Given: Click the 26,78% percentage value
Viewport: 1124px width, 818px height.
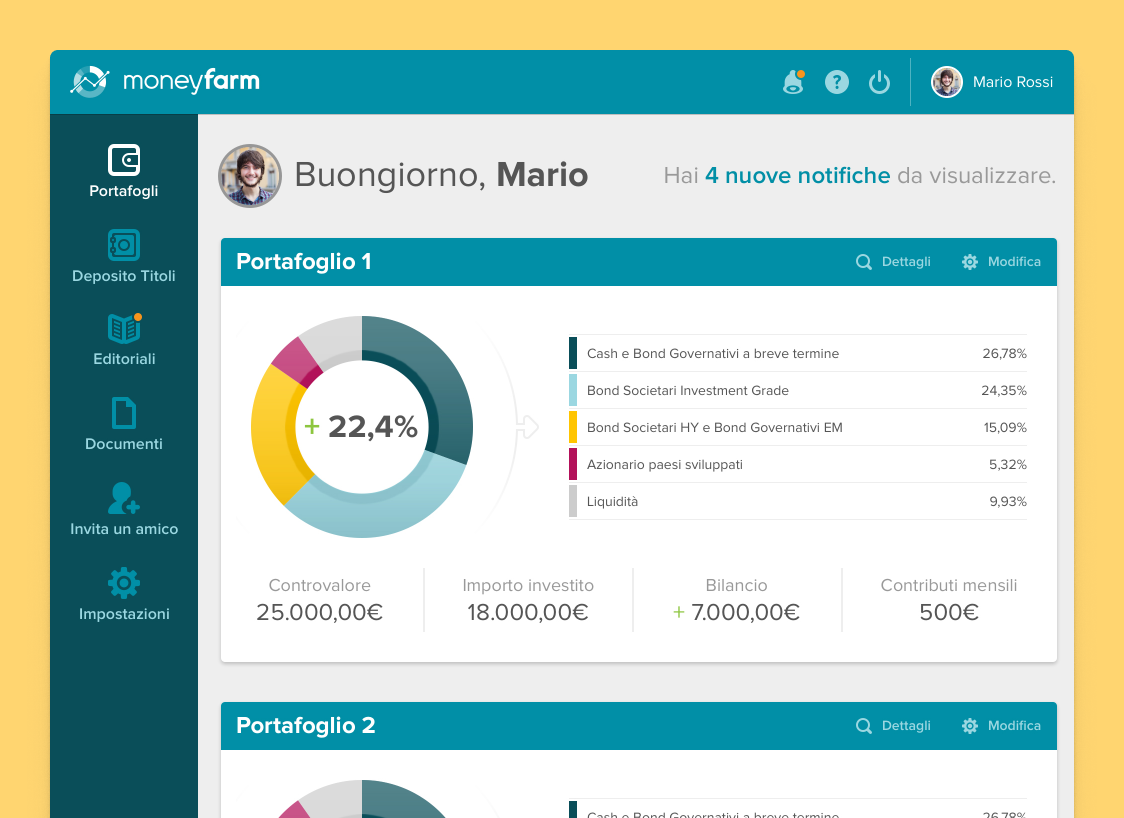Looking at the screenshot, I should tap(1004, 353).
